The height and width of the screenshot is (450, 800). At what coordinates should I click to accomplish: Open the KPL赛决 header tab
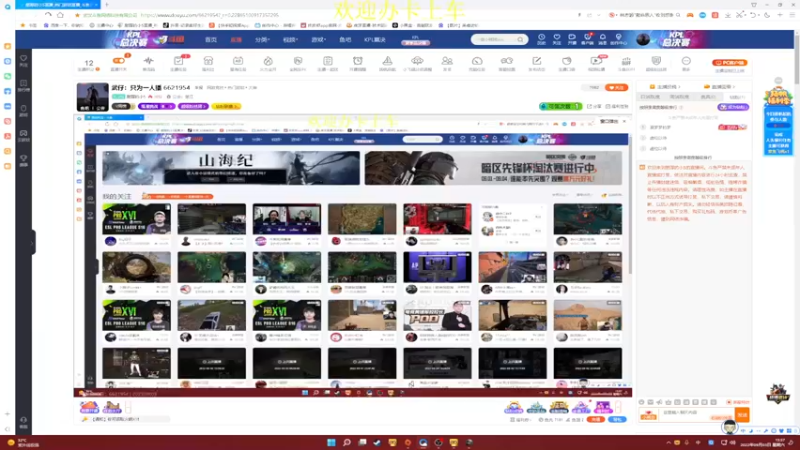click(x=374, y=40)
